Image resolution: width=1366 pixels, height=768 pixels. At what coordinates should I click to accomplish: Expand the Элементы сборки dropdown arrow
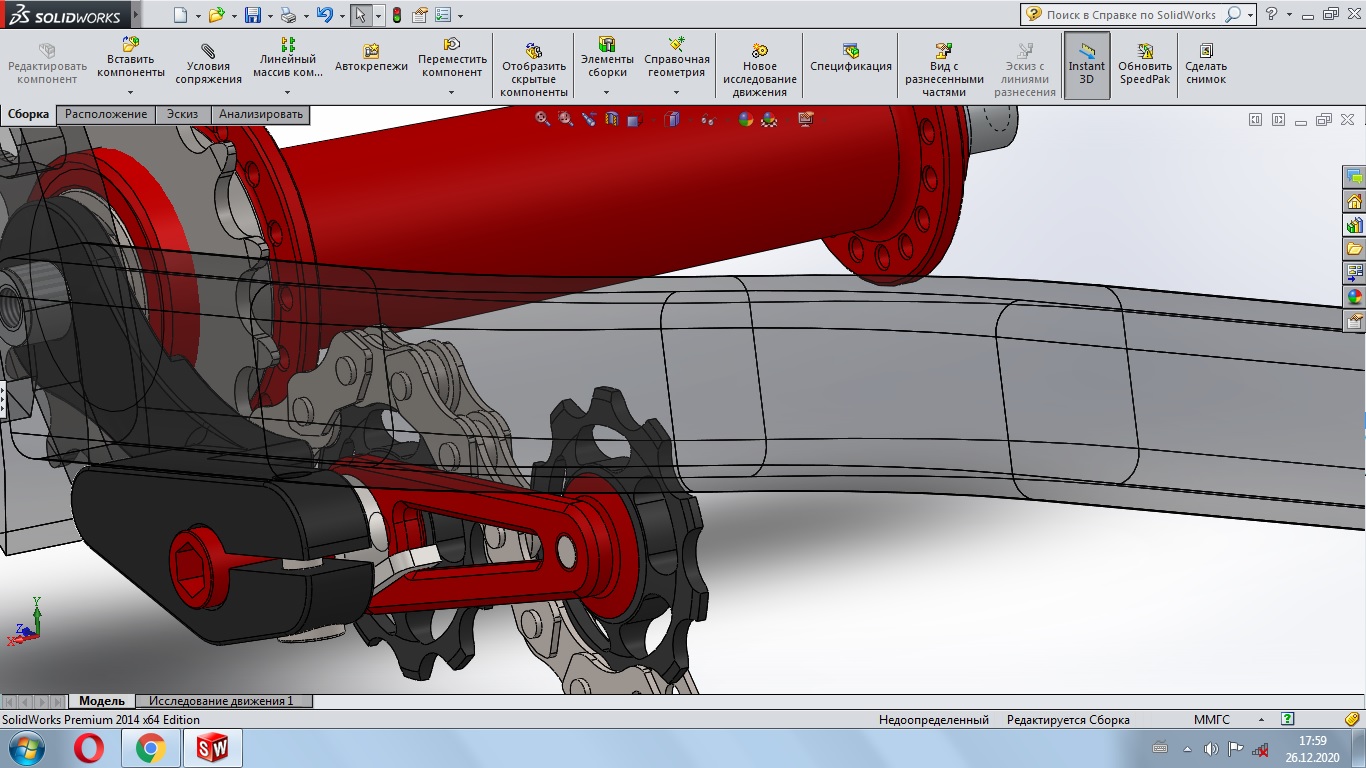(x=606, y=92)
